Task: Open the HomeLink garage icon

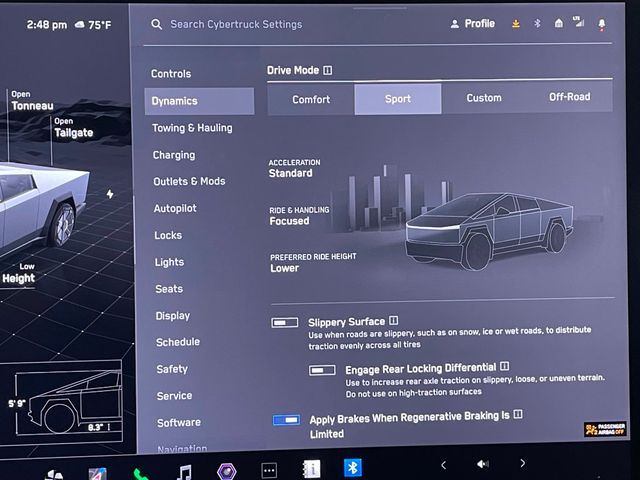Action: click(559, 23)
